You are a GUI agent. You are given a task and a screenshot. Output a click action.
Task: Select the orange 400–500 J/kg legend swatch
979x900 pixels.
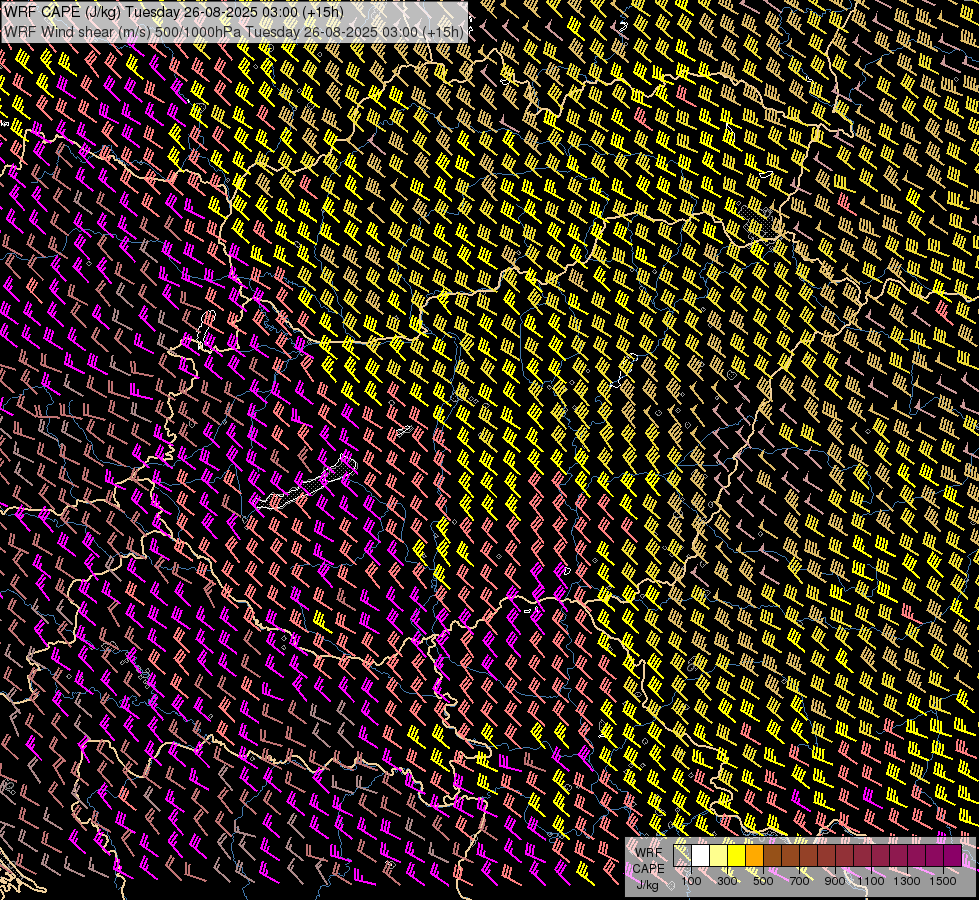click(x=754, y=855)
